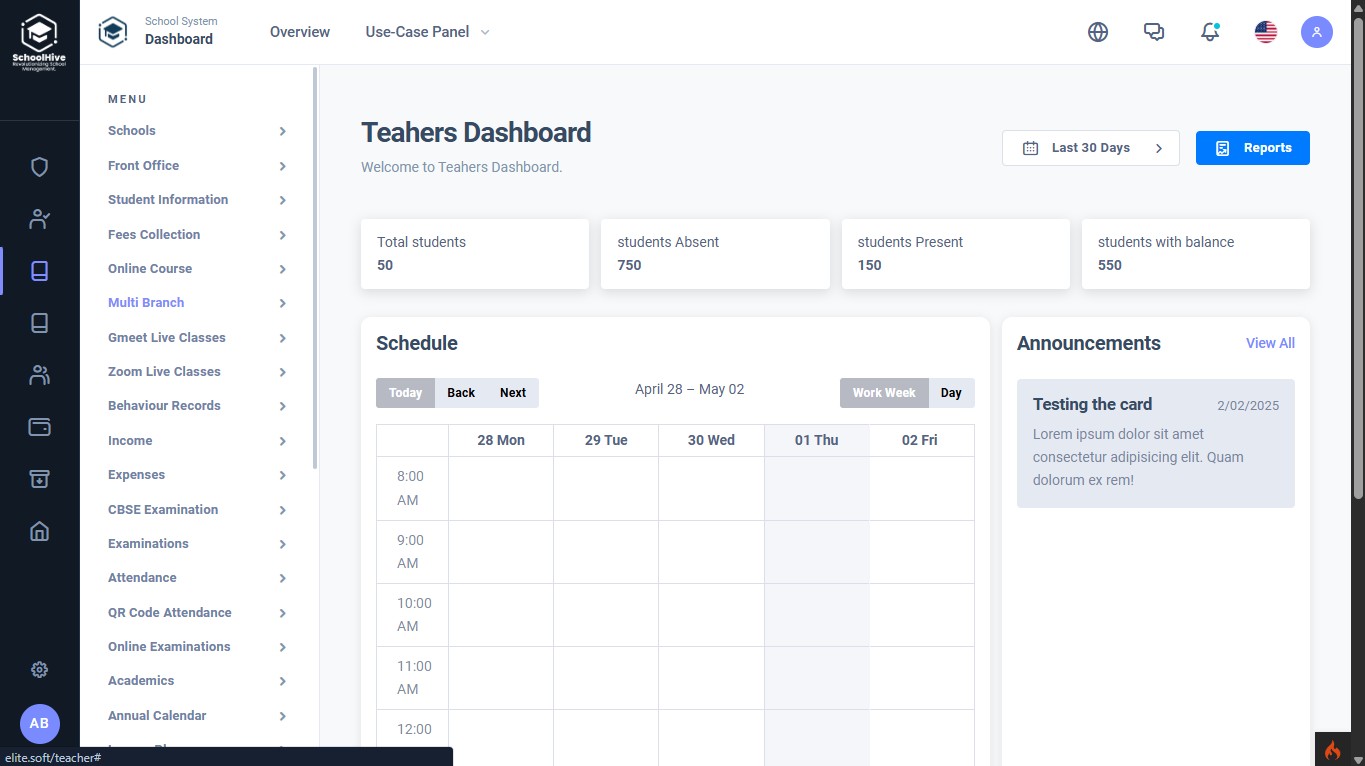Open Last 30 Days date range selector
The image size is (1365, 766).
(x=1090, y=148)
